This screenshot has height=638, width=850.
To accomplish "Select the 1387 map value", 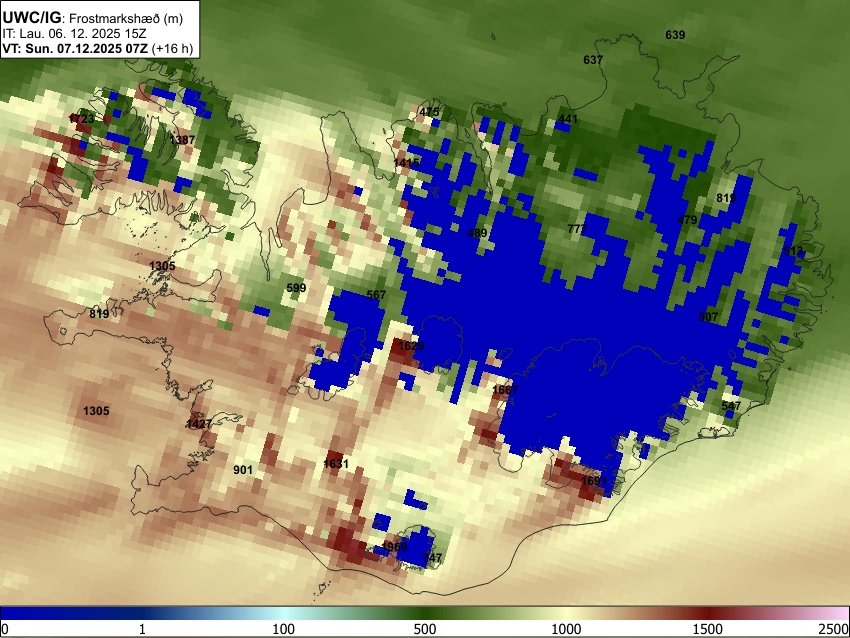I will pyautogui.click(x=182, y=140).
